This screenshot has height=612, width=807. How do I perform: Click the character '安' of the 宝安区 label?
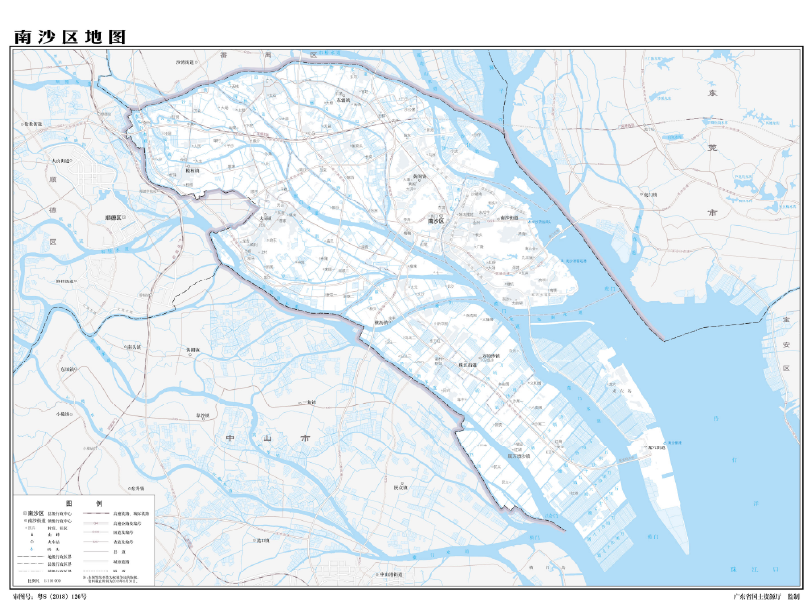pos(786,345)
